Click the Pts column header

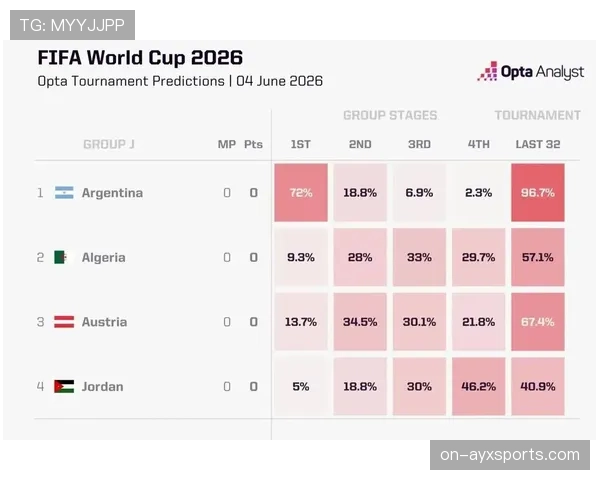click(253, 144)
